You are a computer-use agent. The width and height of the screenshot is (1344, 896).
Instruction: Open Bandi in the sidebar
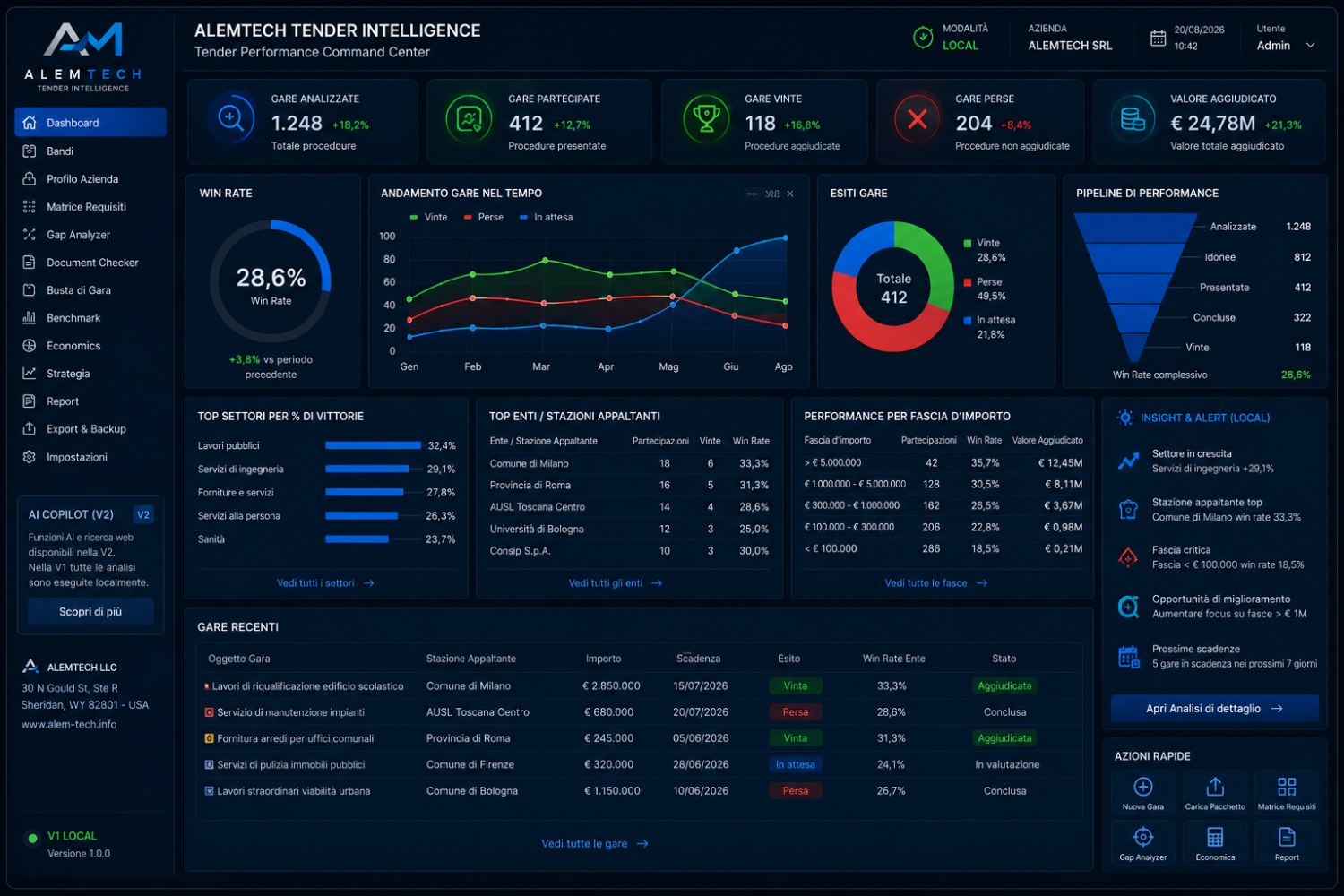coord(90,151)
